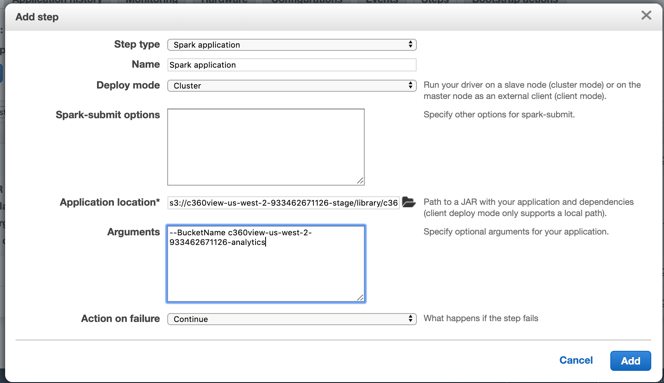Click the 'Specify optional arguments for your application.' text

point(516,232)
